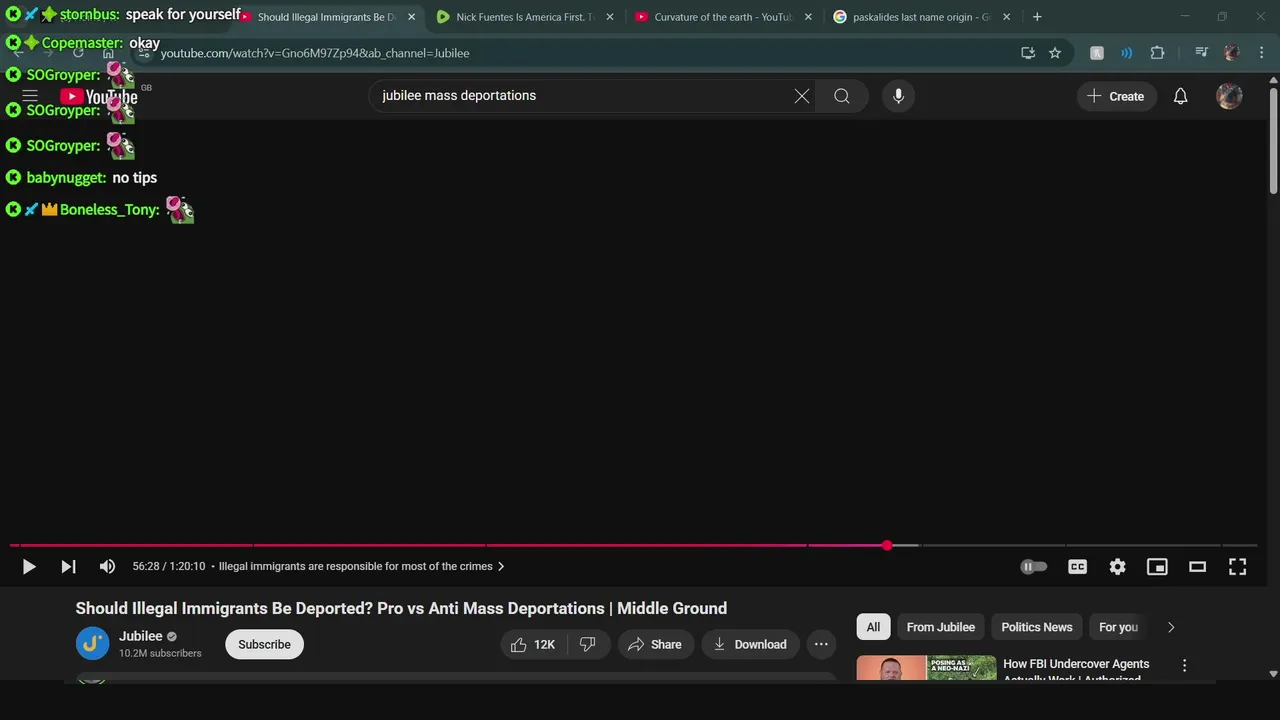Click the YouTube search magnifier button

[842, 96]
